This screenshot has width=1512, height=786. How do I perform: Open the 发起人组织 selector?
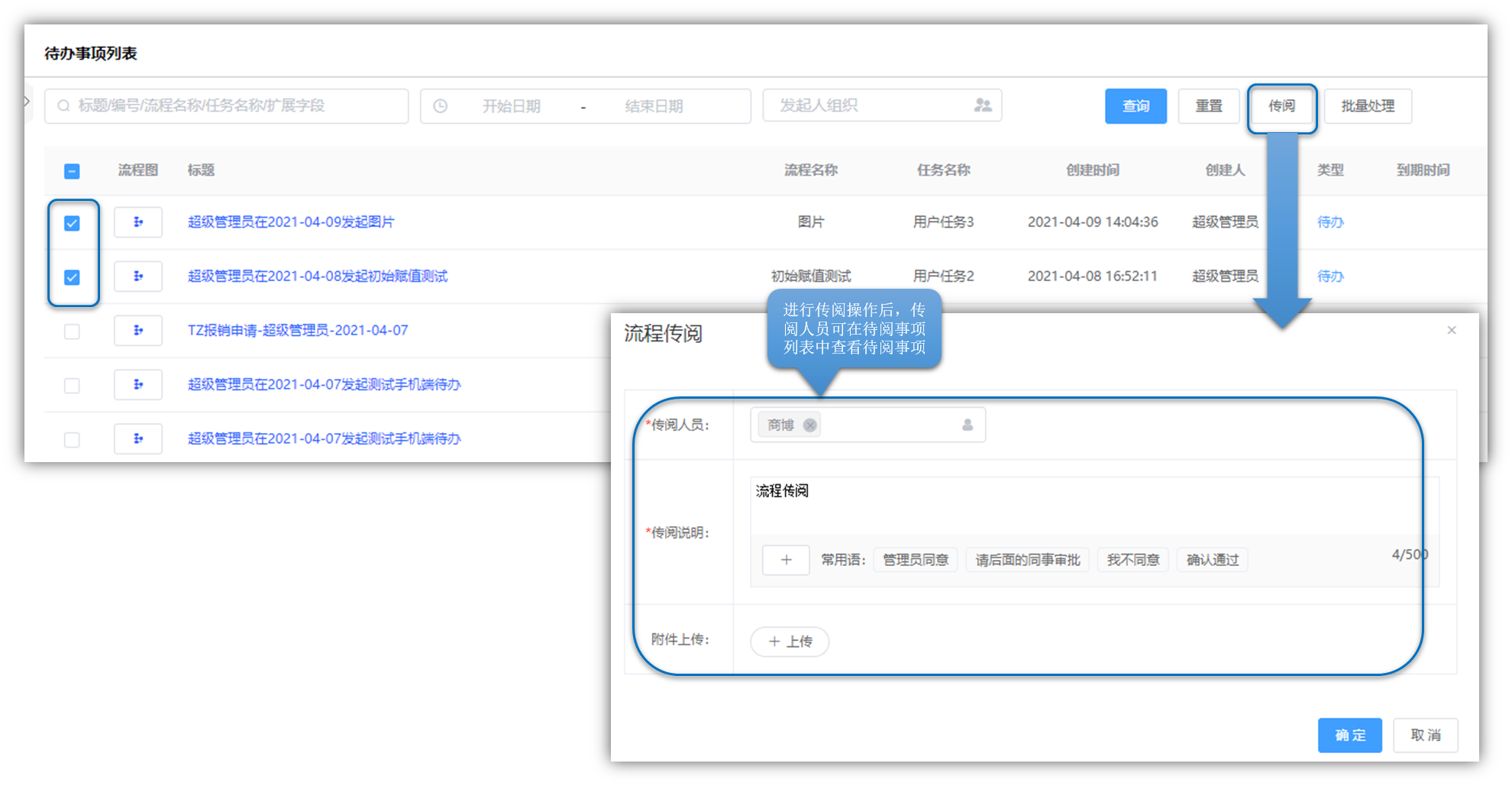pyautogui.click(x=871, y=105)
